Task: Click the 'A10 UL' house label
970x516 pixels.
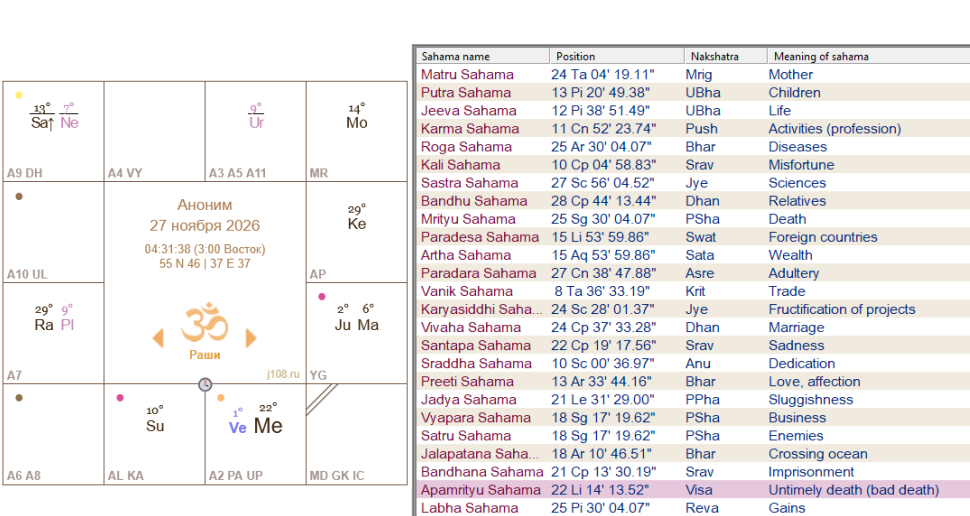Action: pos(27,274)
